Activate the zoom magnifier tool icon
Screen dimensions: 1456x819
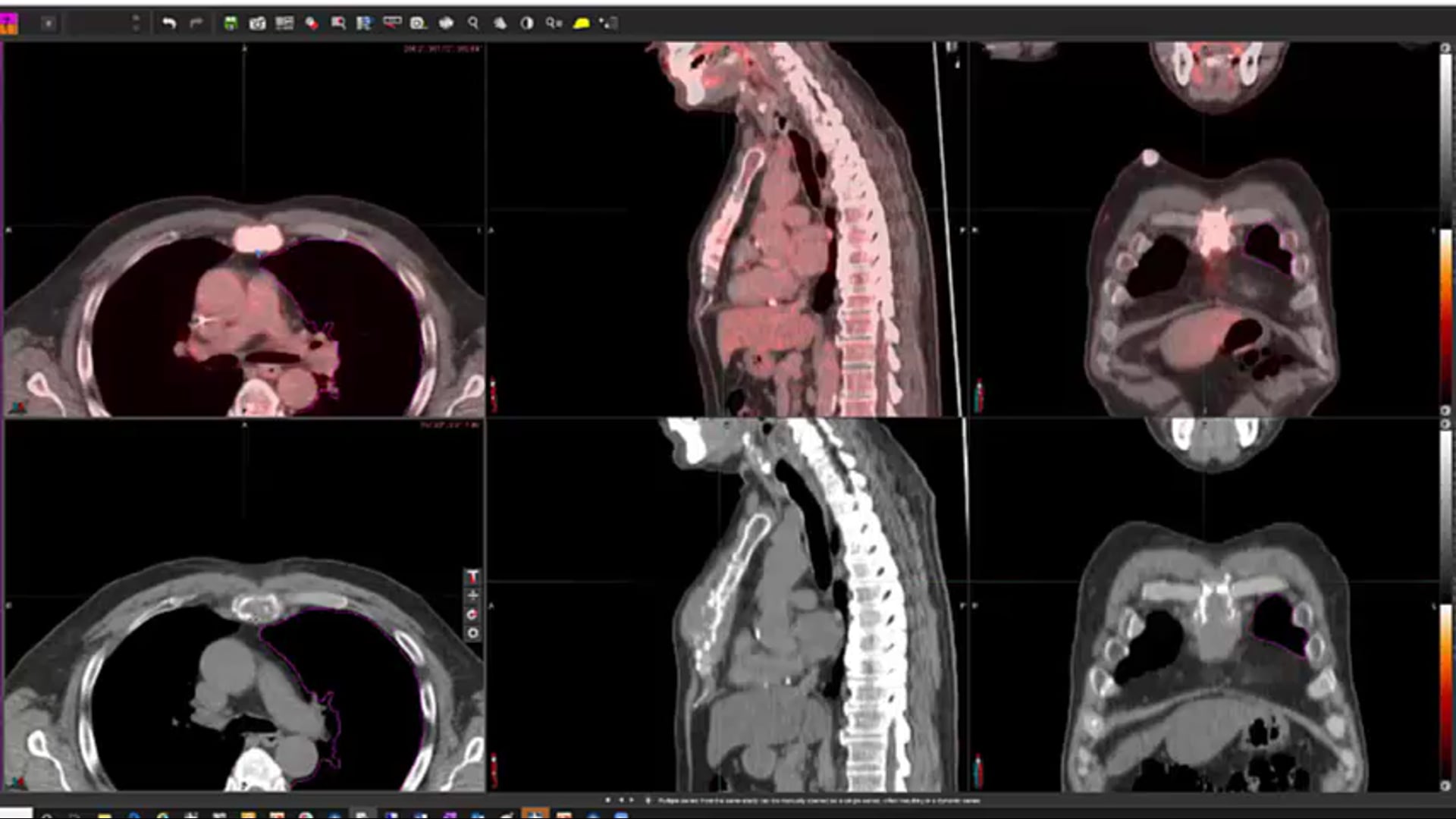coord(472,23)
